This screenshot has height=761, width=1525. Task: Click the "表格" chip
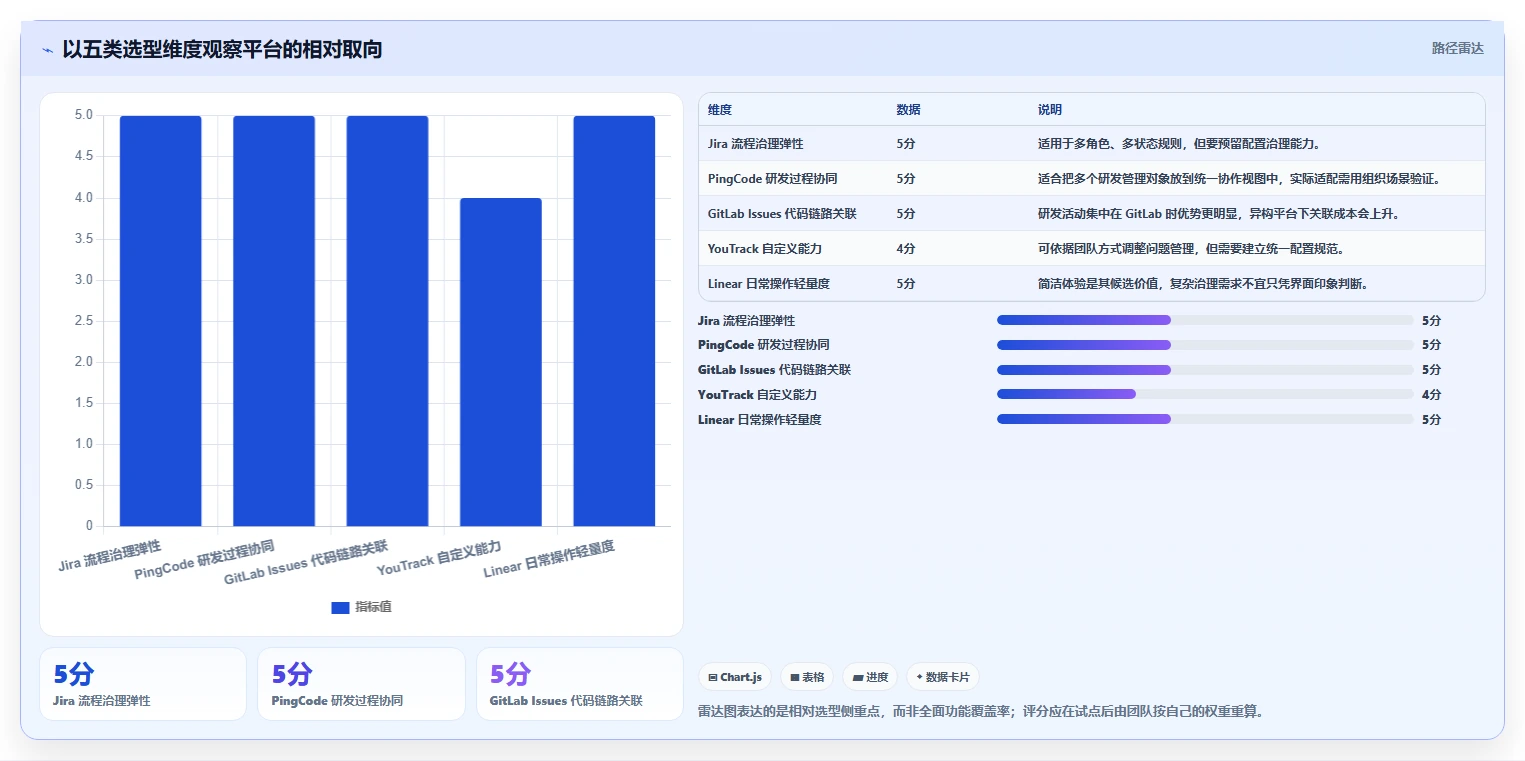pos(807,677)
